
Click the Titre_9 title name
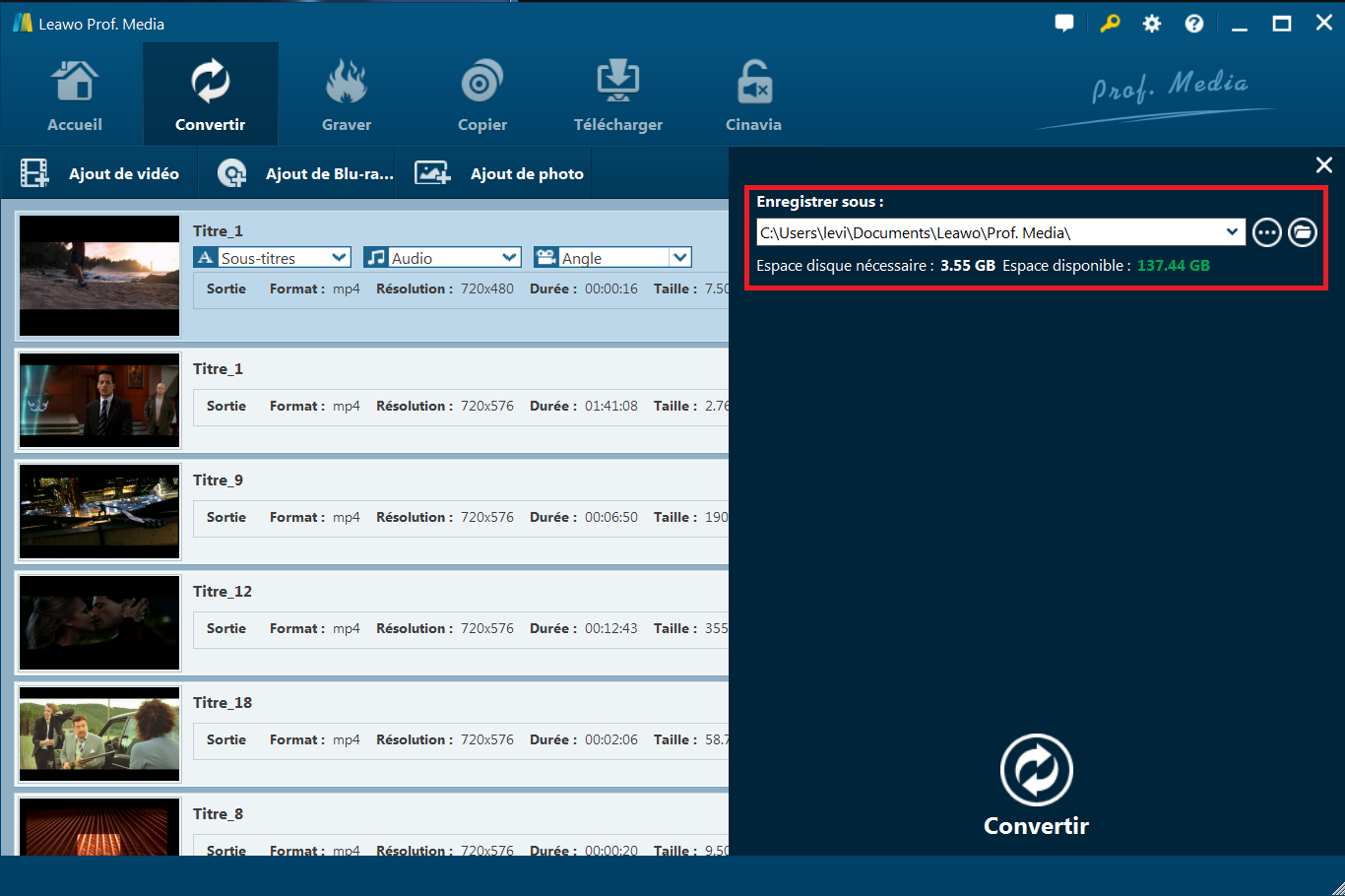218,480
